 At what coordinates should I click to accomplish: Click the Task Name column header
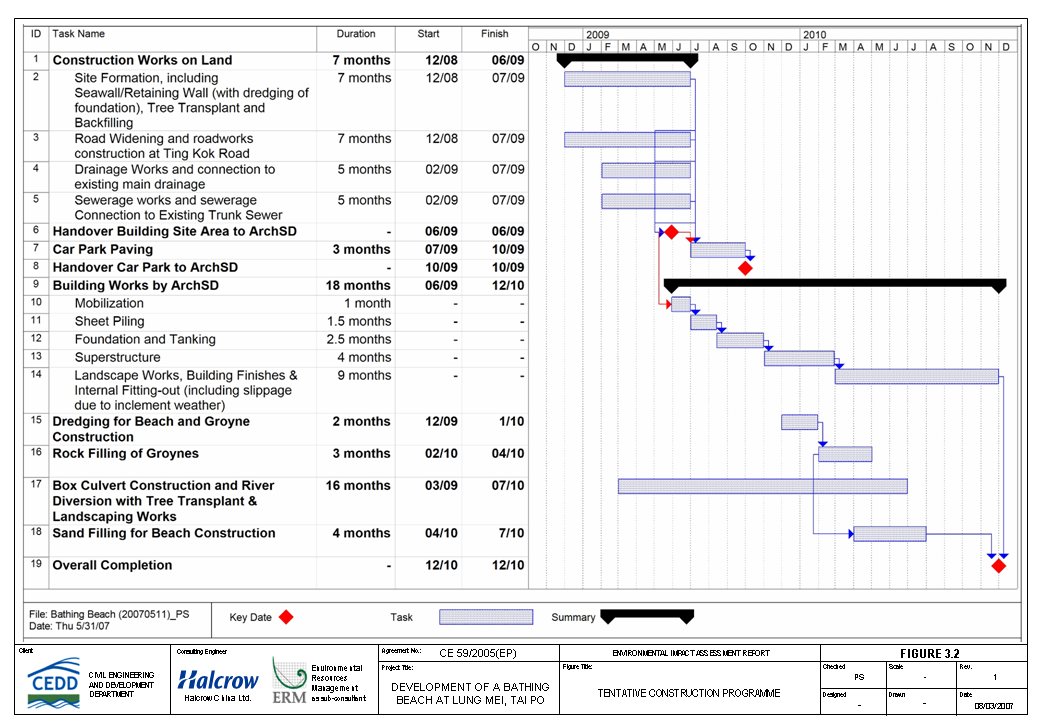79,34
